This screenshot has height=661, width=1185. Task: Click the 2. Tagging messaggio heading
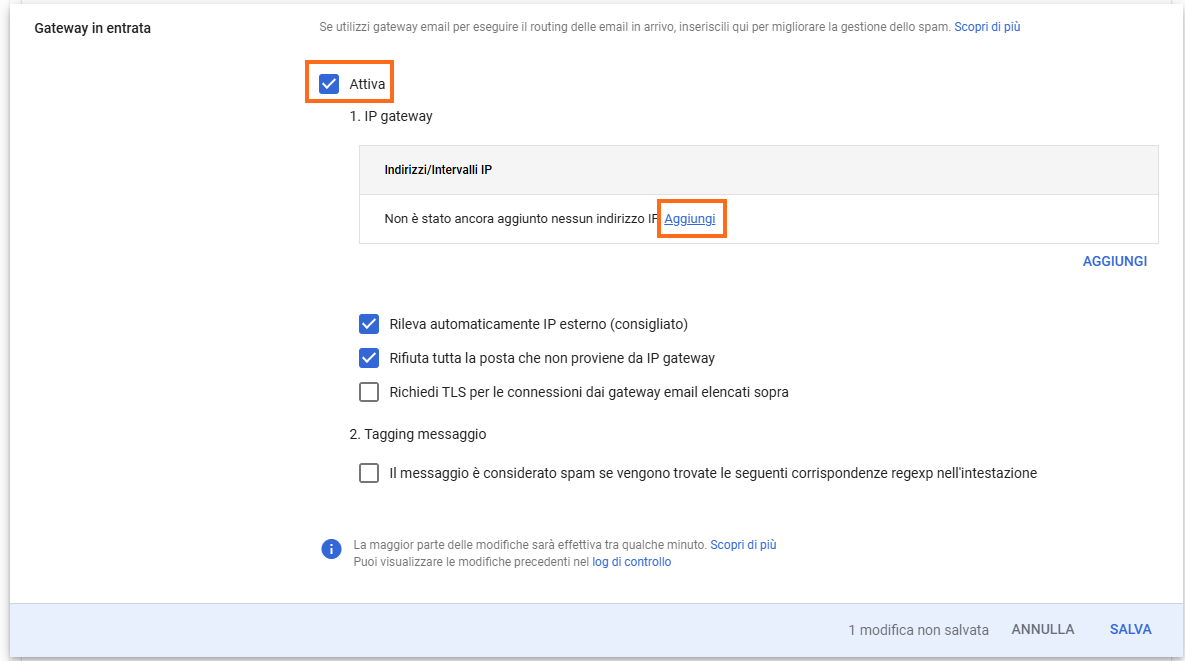[418, 434]
